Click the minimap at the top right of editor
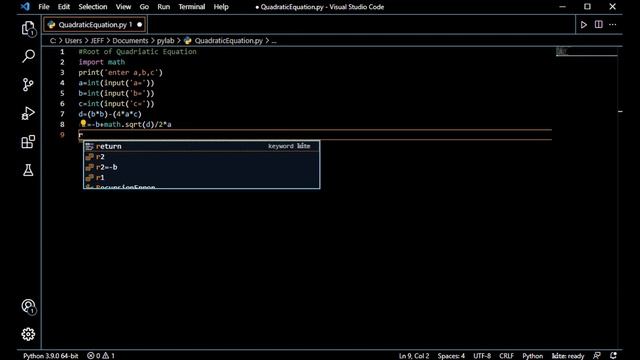Image resolution: width=640 pixels, height=360 pixels. pyautogui.click(x=587, y=52)
